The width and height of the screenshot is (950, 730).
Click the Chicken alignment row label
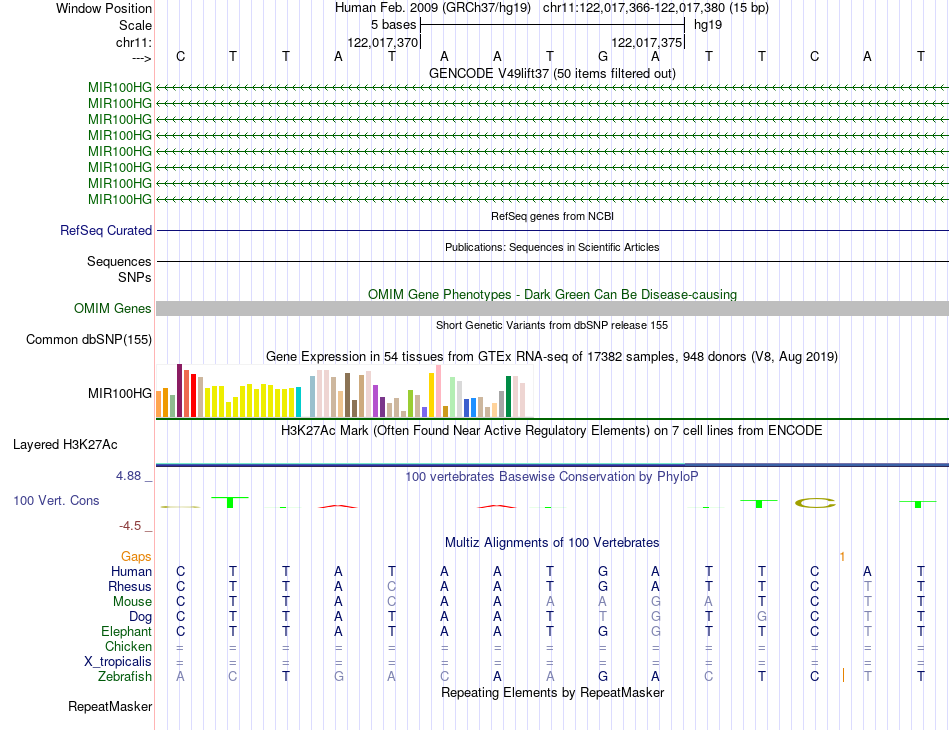[128, 646]
